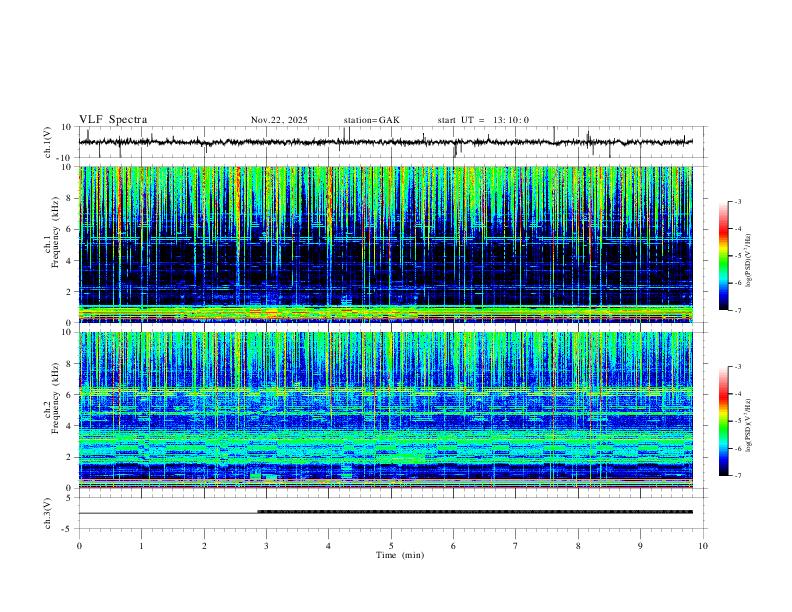
Task: Click the 'ch.3(V)' axis label
Action: (48, 513)
